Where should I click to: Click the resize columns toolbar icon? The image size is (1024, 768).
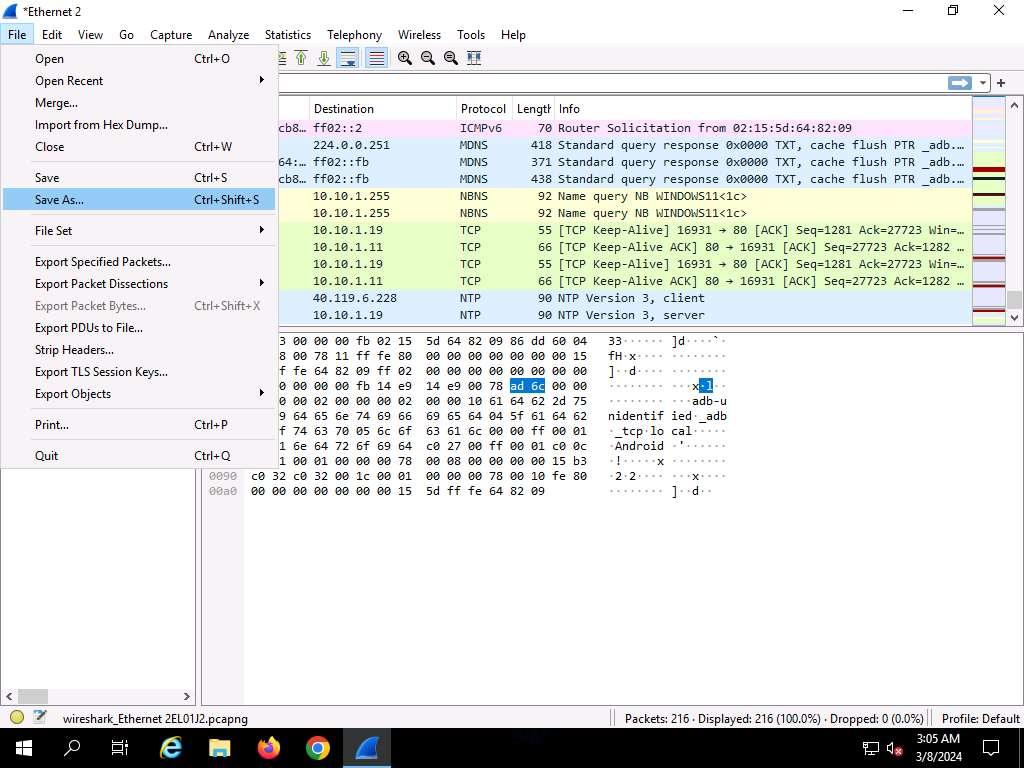[474, 58]
